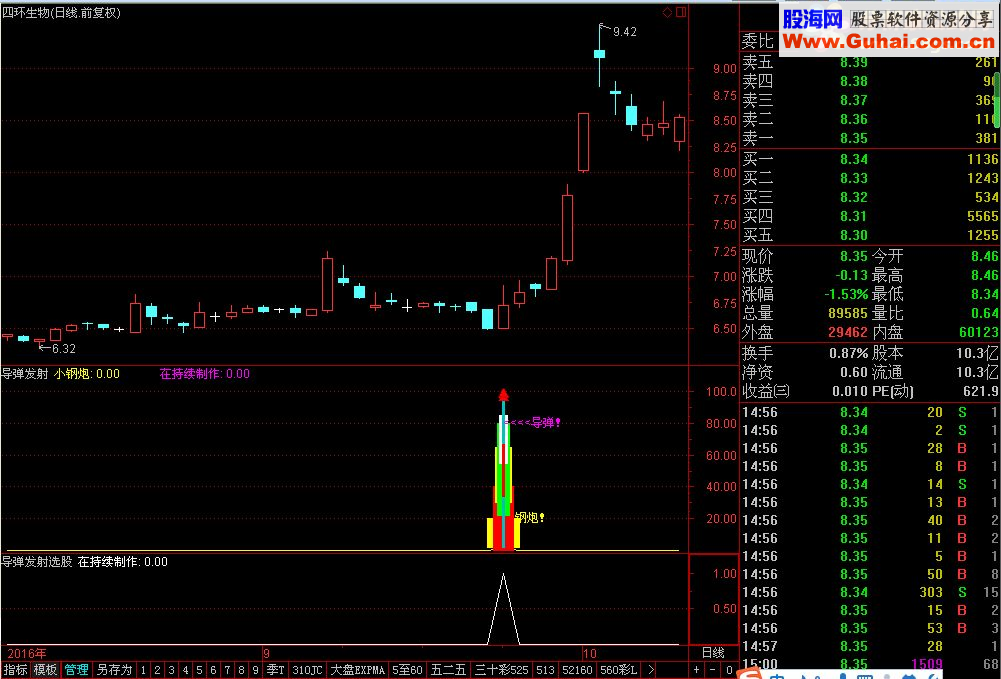This screenshot has height=679, width=1001.
Task: Select template slot number 3
Action: coord(172,670)
